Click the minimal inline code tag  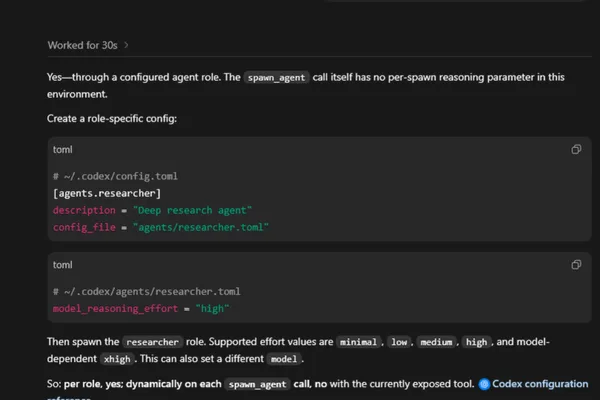(x=358, y=342)
